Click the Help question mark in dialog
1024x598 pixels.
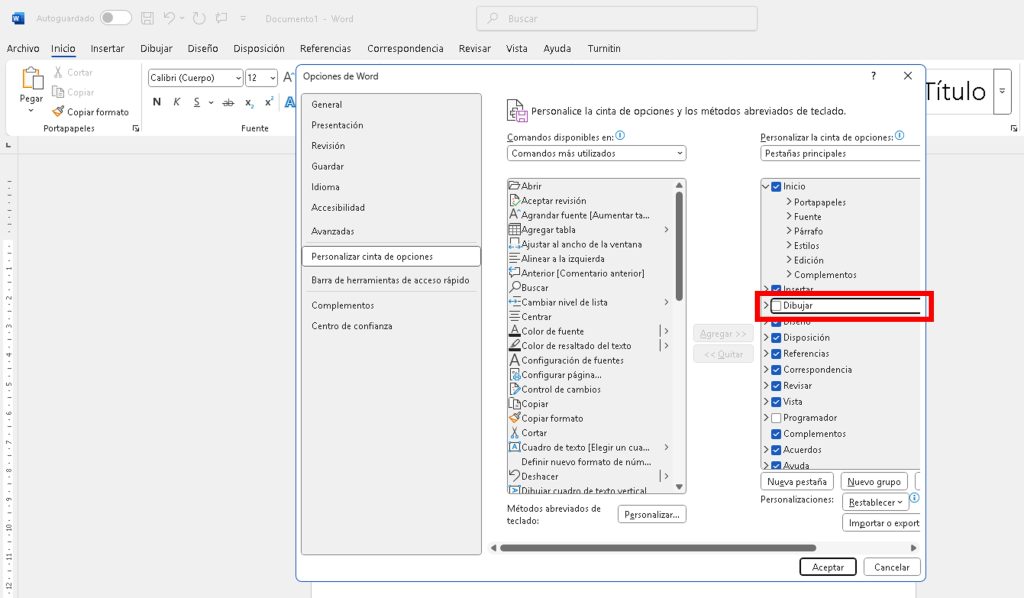coord(873,76)
